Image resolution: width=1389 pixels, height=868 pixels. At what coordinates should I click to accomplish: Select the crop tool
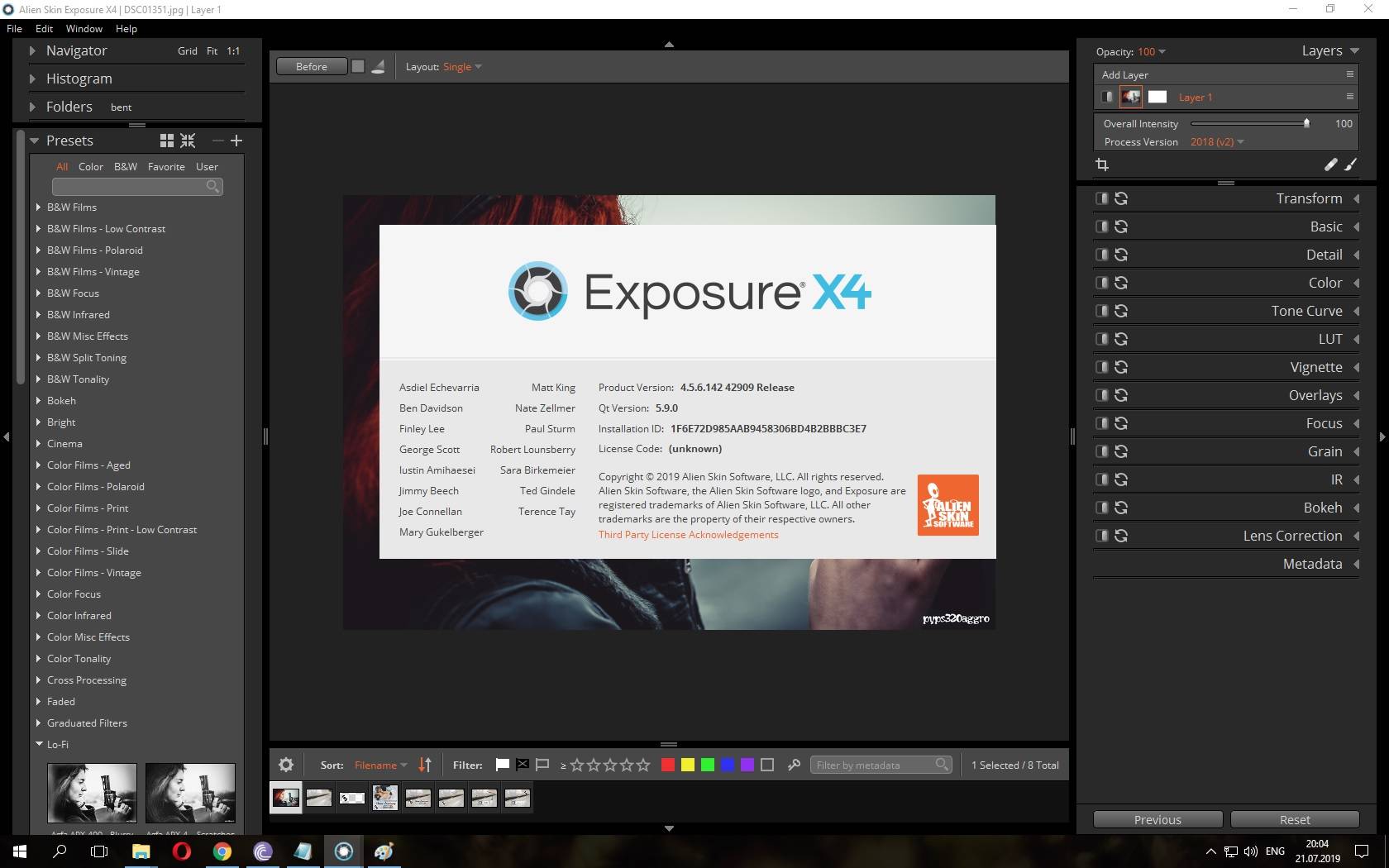coord(1102,165)
